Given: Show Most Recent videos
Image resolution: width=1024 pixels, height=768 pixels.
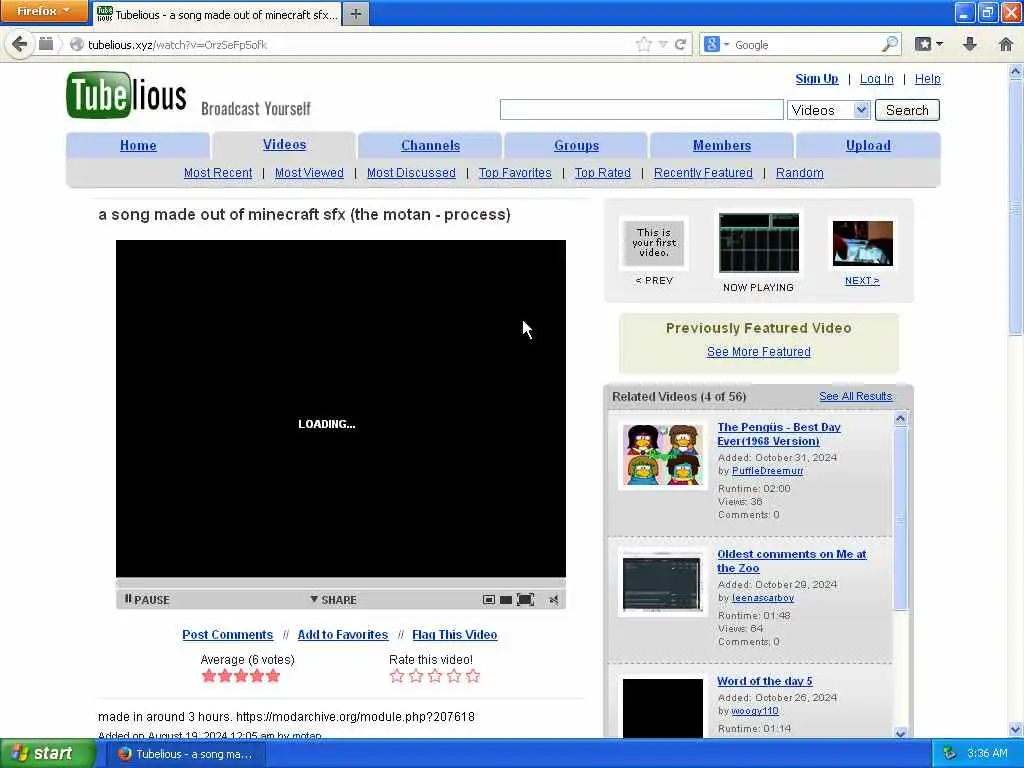Looking at the screenshot, I should click(217, 173).
